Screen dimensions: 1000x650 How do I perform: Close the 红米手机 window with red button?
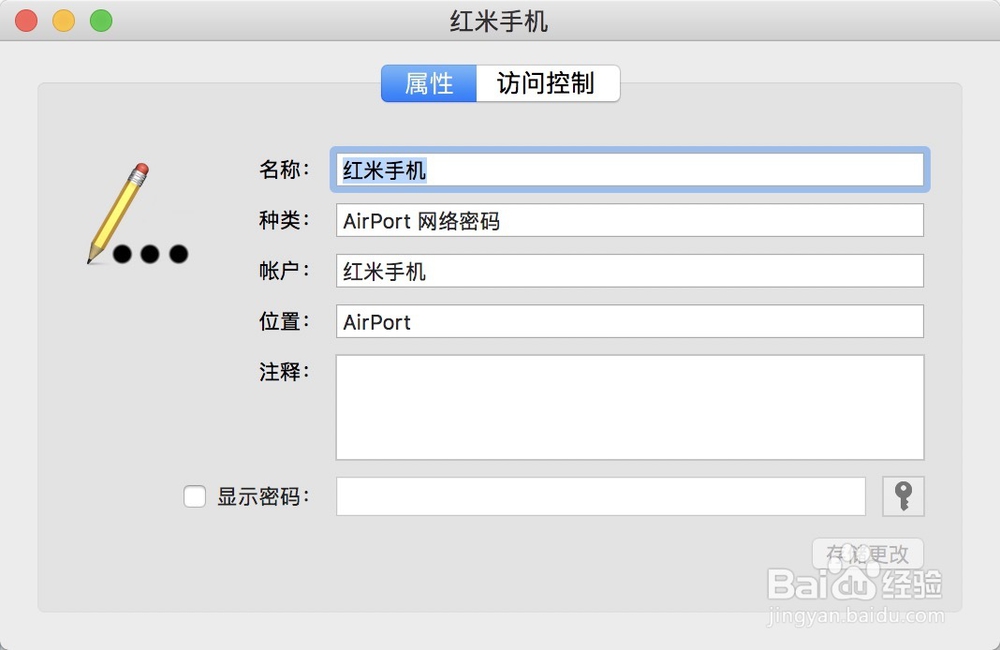pyautogui.click(x=27, y=21)
